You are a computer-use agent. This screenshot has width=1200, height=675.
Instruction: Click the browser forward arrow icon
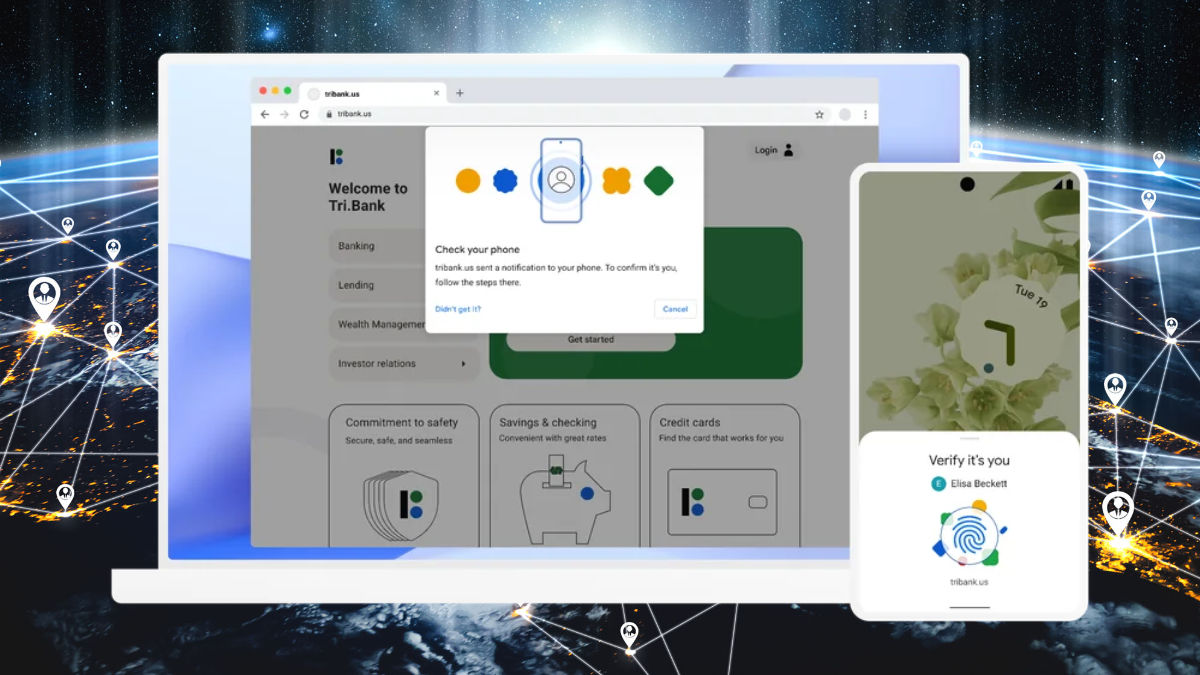(x=283, y=114)
